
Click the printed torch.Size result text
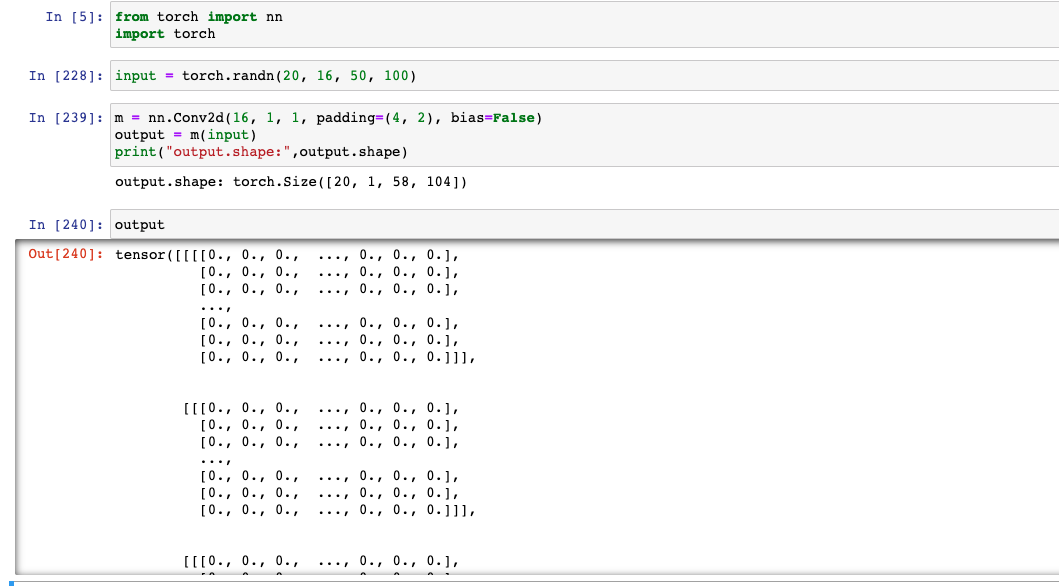(291, 182)
